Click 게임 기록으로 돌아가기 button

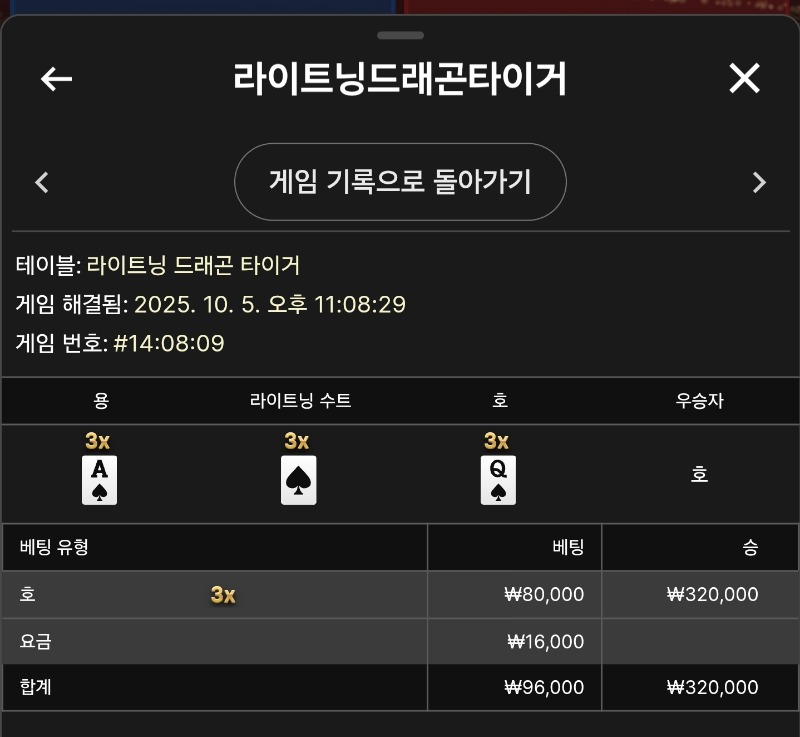click(x=400, y=182)
